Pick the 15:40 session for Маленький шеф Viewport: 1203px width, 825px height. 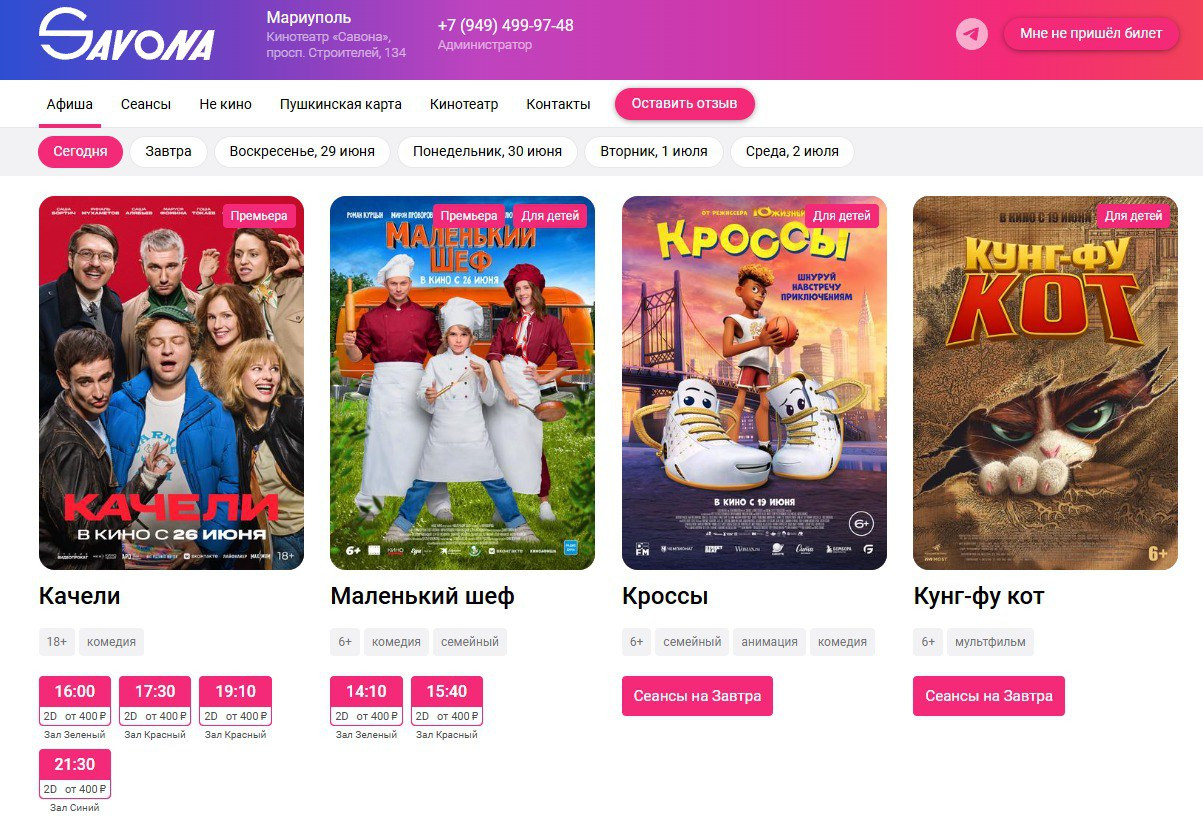click(446, 701)
